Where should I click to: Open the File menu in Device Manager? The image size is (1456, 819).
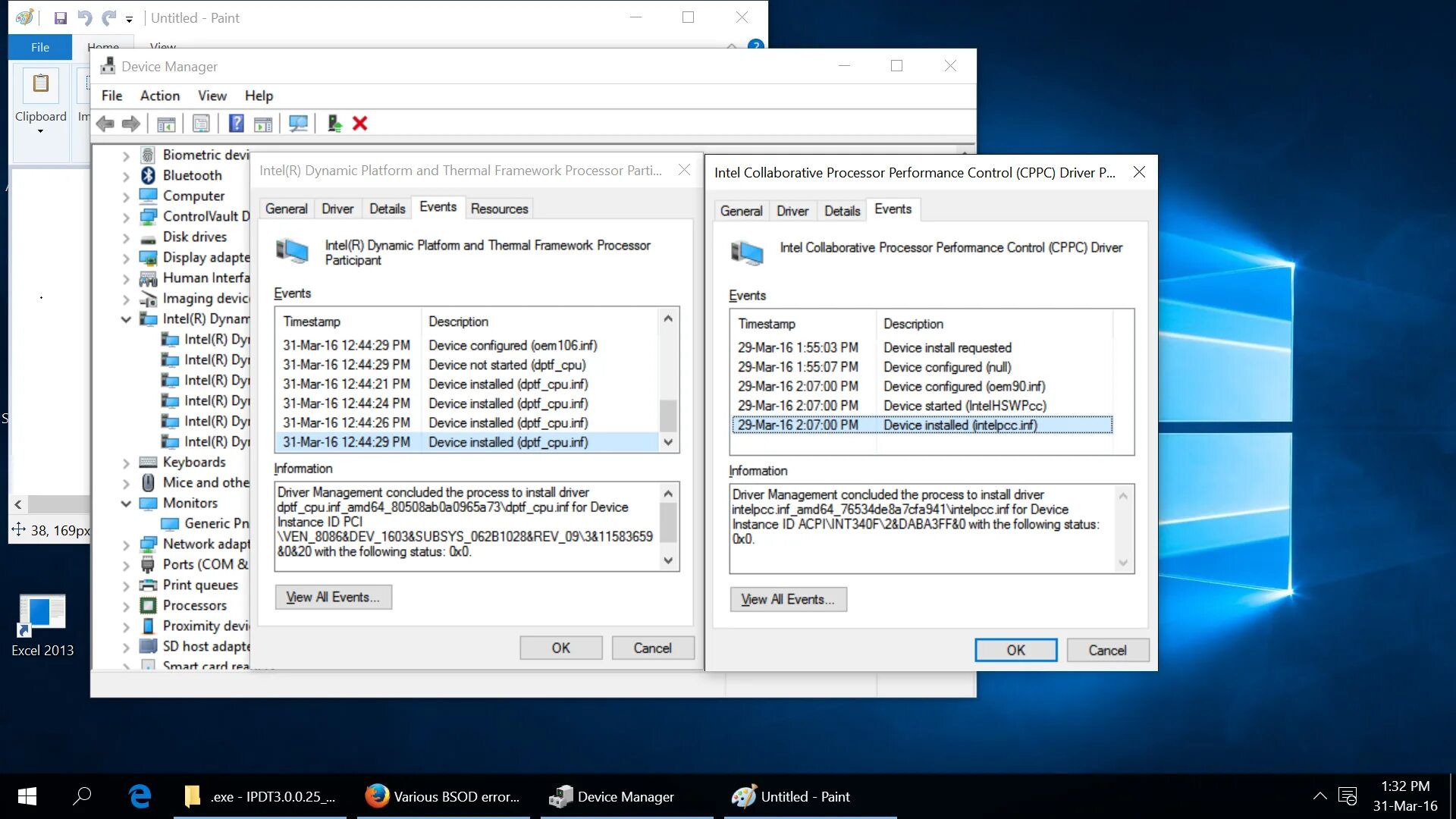pyautogui.click(x=111, y=96)
